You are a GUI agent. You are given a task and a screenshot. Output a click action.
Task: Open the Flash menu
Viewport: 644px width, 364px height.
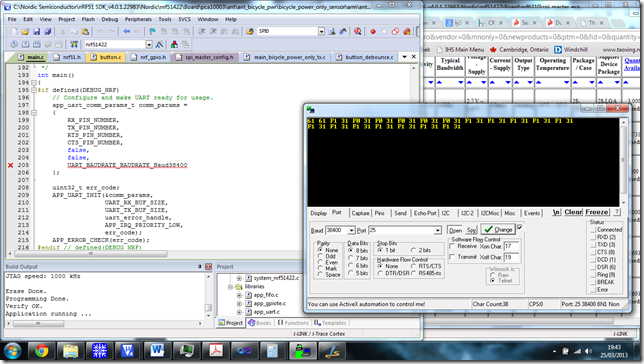coord(88,19)
